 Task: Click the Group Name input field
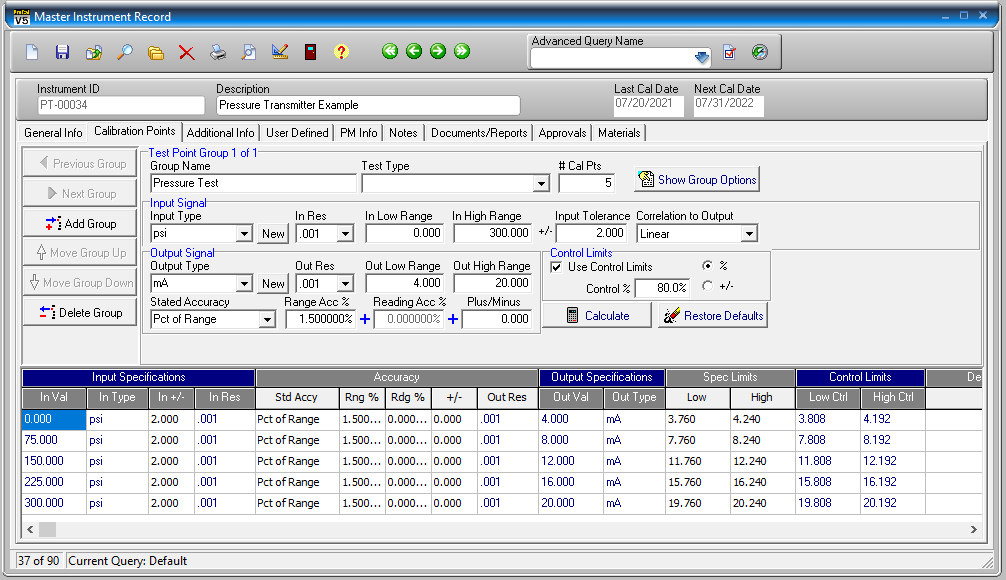click(253, 183)
